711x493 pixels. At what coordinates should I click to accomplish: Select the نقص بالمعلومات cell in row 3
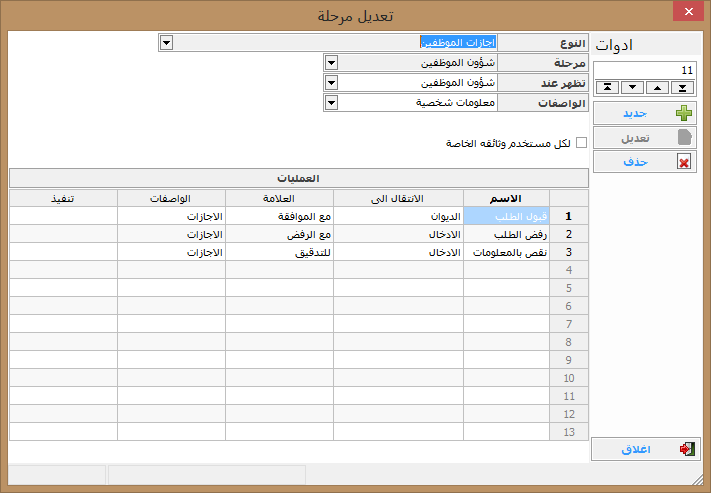pos(507,253)
